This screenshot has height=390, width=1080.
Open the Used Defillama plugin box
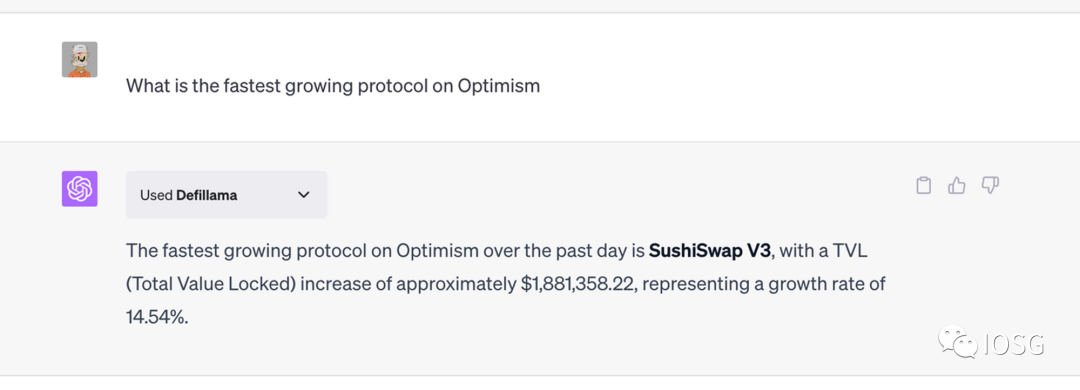[x=227, y=195]
